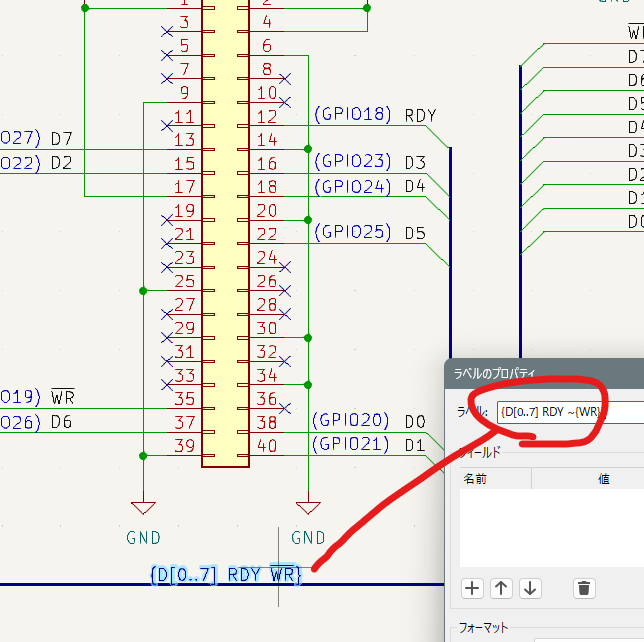Click the (GPIO20) text annotation
This screenshot has width=644, height=642.
click(351, 421)
